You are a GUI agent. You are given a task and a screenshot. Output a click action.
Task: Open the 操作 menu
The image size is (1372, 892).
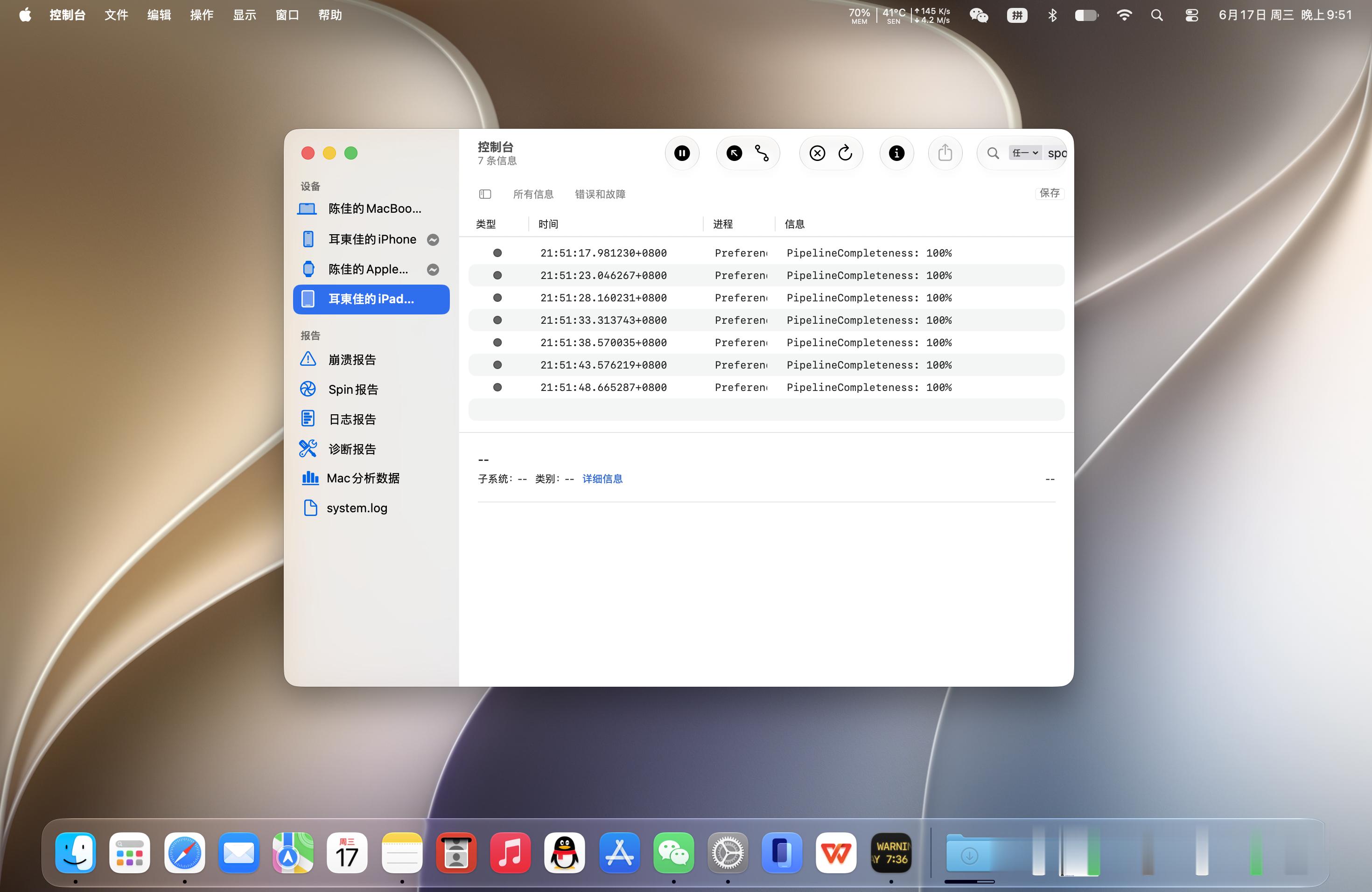point(202,15)
